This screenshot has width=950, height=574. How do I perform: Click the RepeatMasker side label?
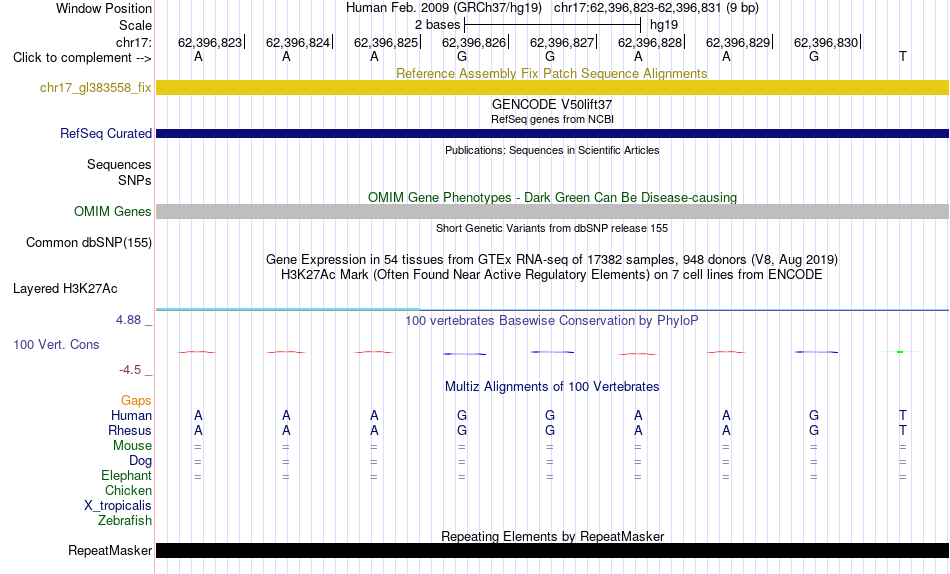(110, 550)
